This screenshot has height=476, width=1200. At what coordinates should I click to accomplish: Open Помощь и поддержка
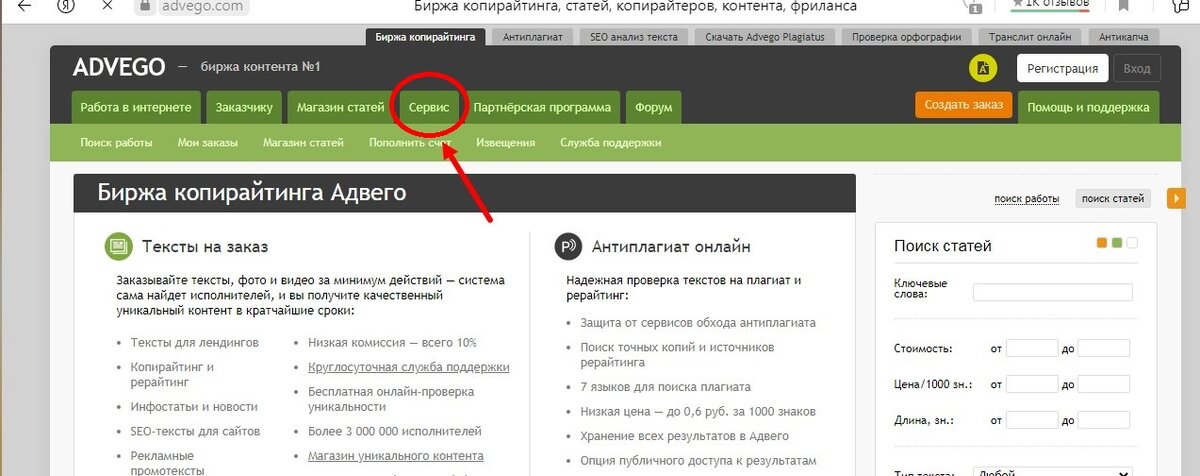tap(1089, 107)
